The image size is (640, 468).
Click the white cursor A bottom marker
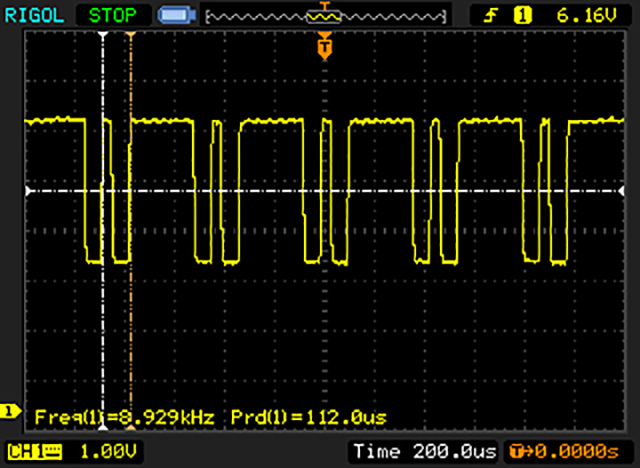(103, 427)
